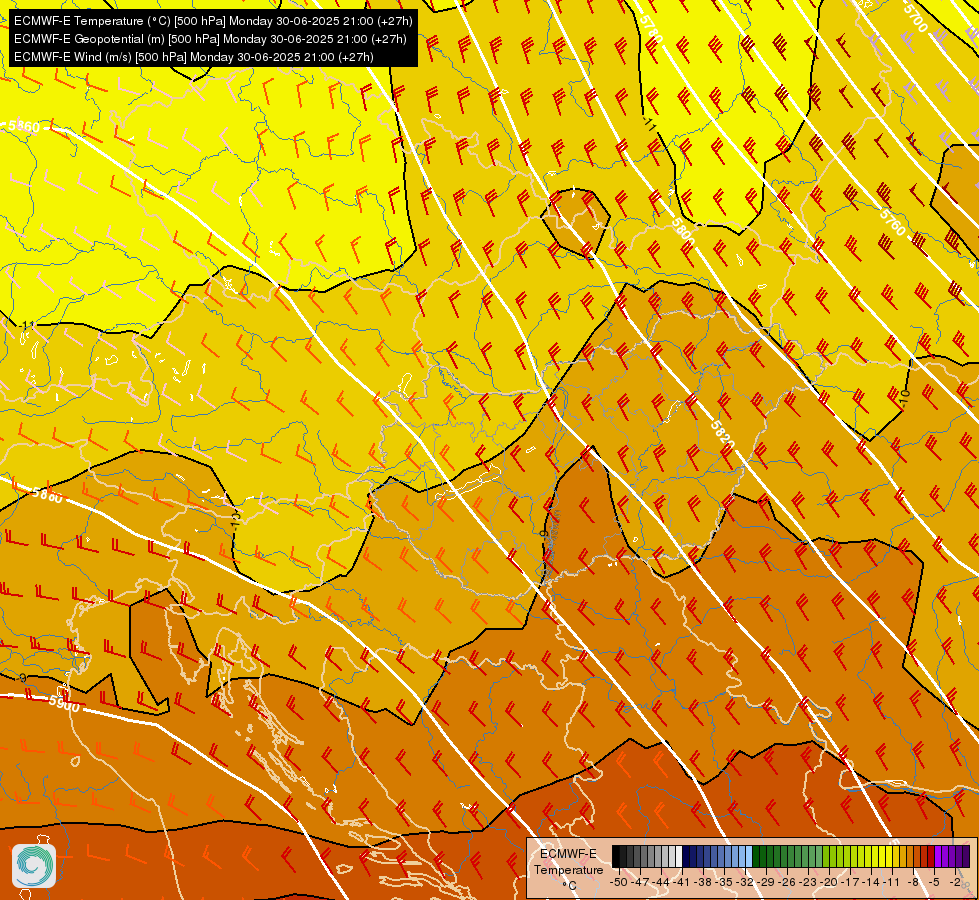Click the -2 legend tick label
The image size is (979, 900).
point(955,882)
